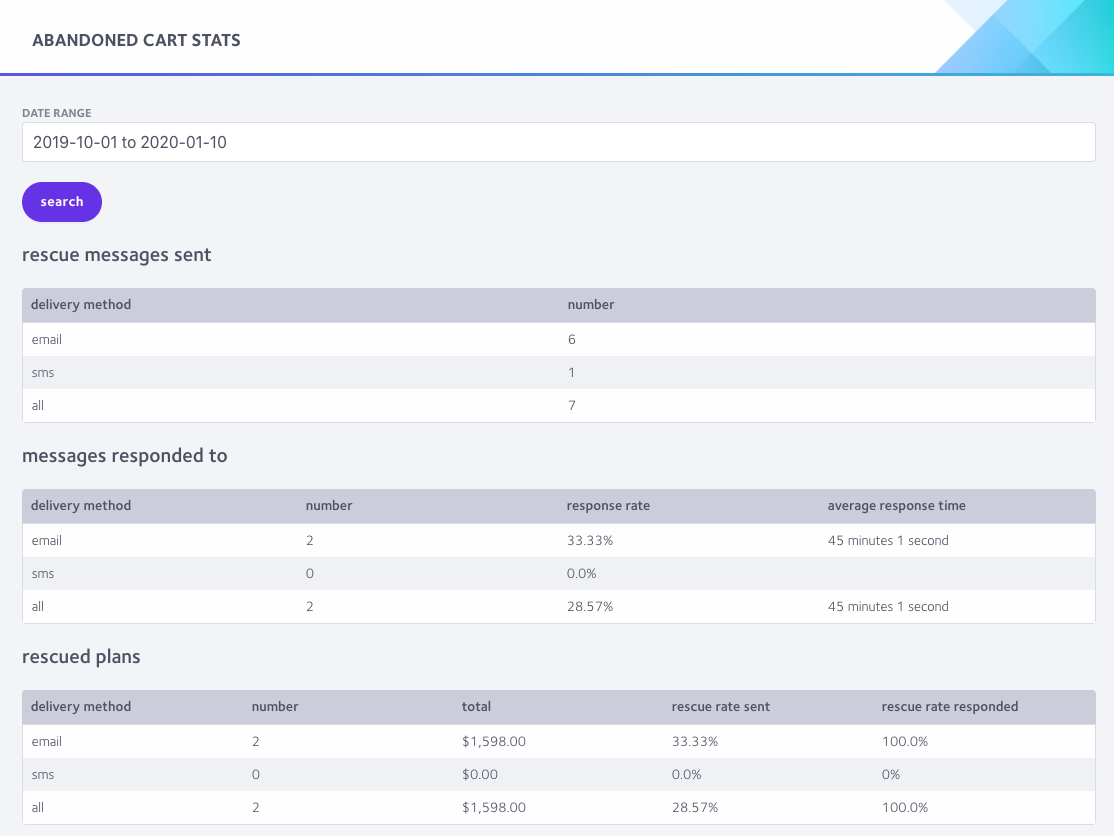
Task: Click 'sms' row label in messages responded to table
Action: click(43, 573)
